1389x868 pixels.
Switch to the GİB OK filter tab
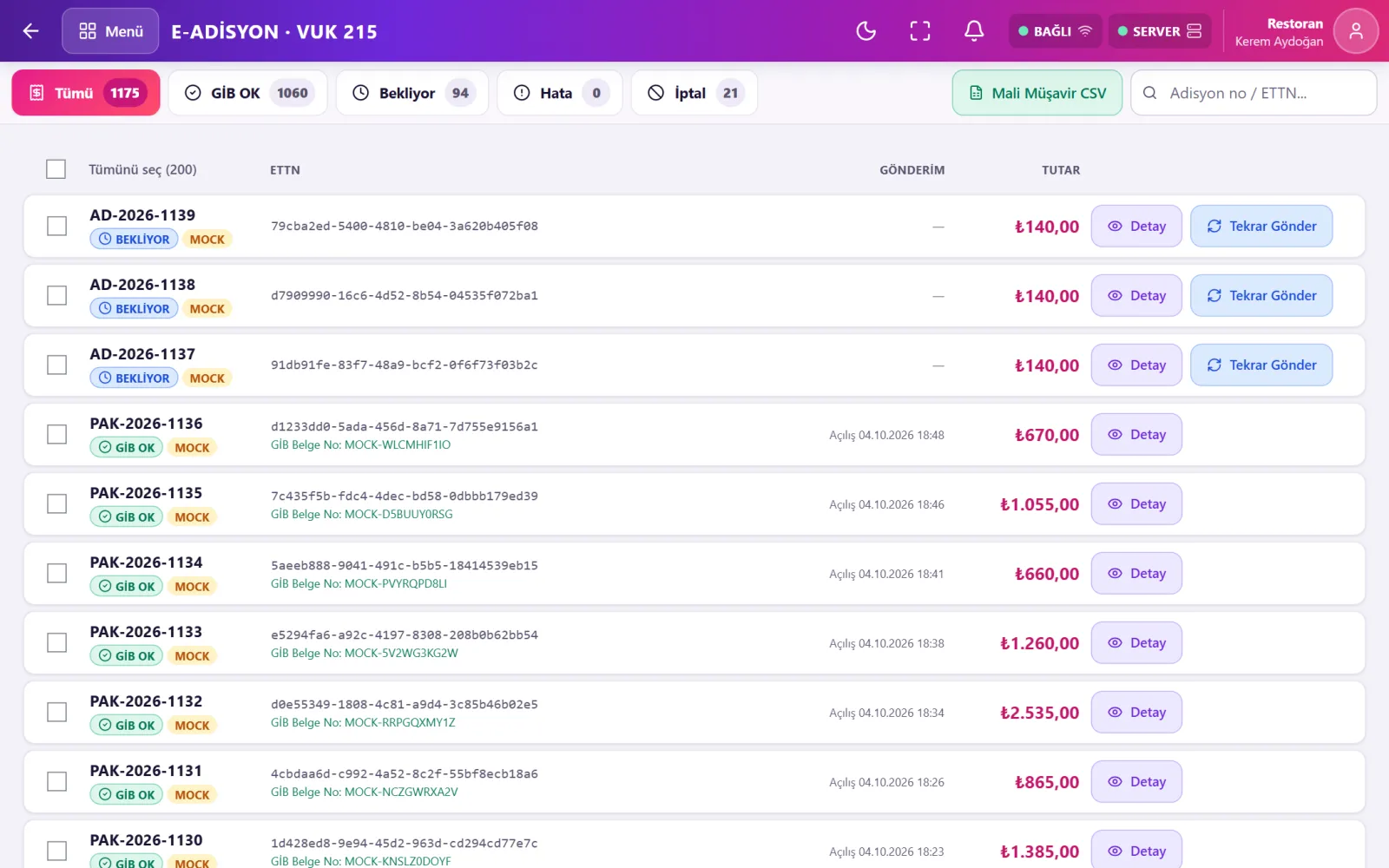pyautogui.click(x=247, y=93)
